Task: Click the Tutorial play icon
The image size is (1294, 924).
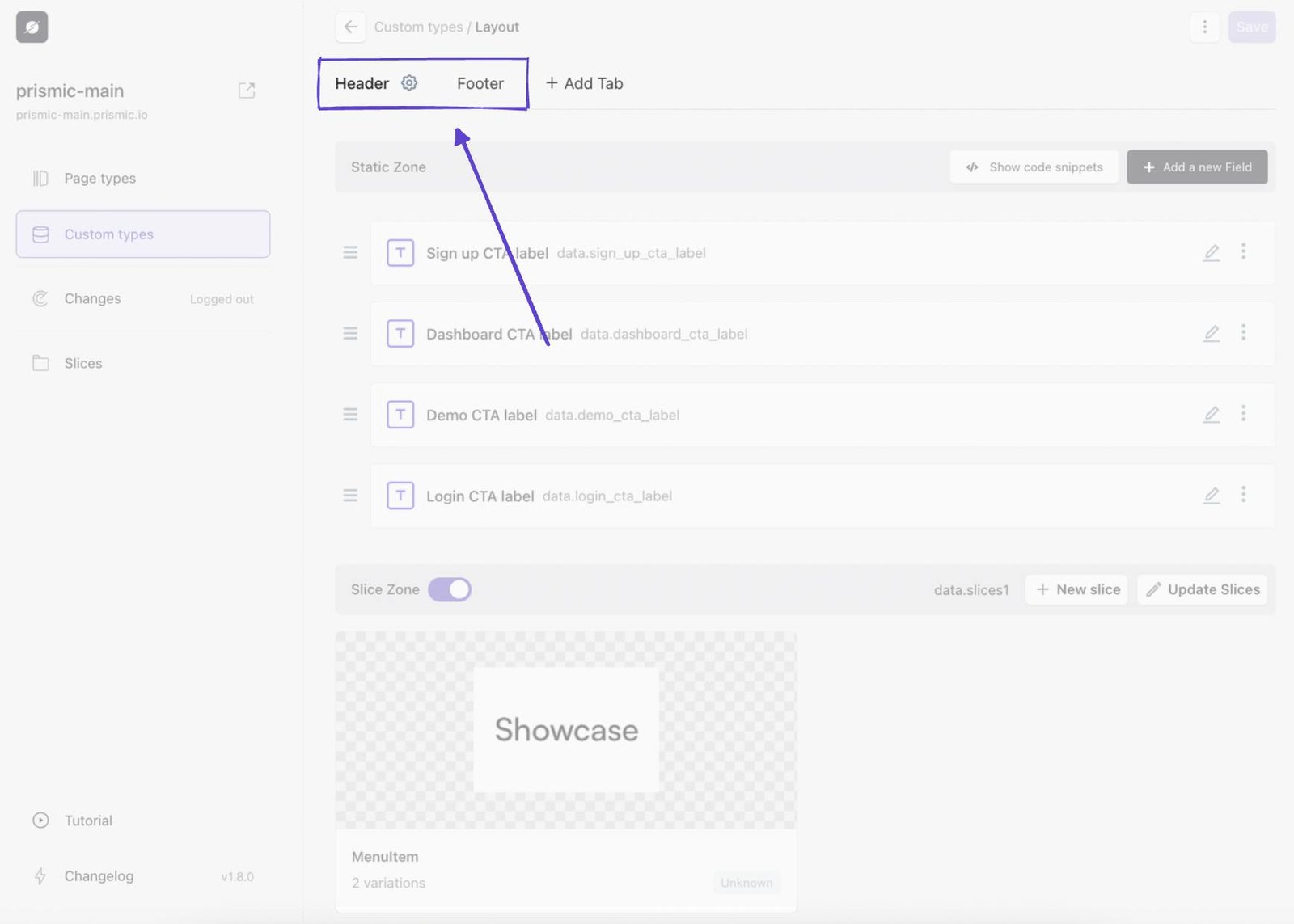Action: 40,820
